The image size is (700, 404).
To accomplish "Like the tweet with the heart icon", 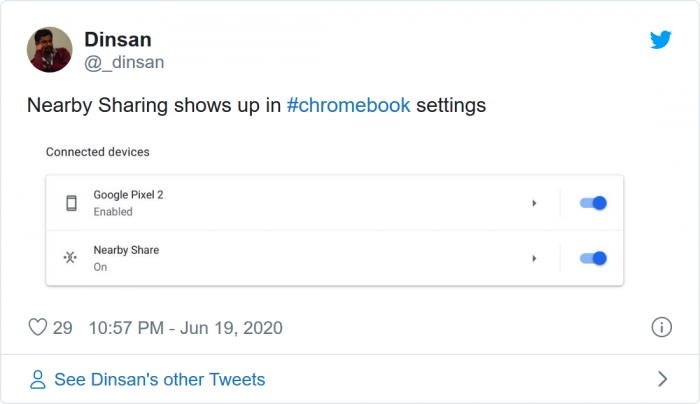I will (37, 327).
